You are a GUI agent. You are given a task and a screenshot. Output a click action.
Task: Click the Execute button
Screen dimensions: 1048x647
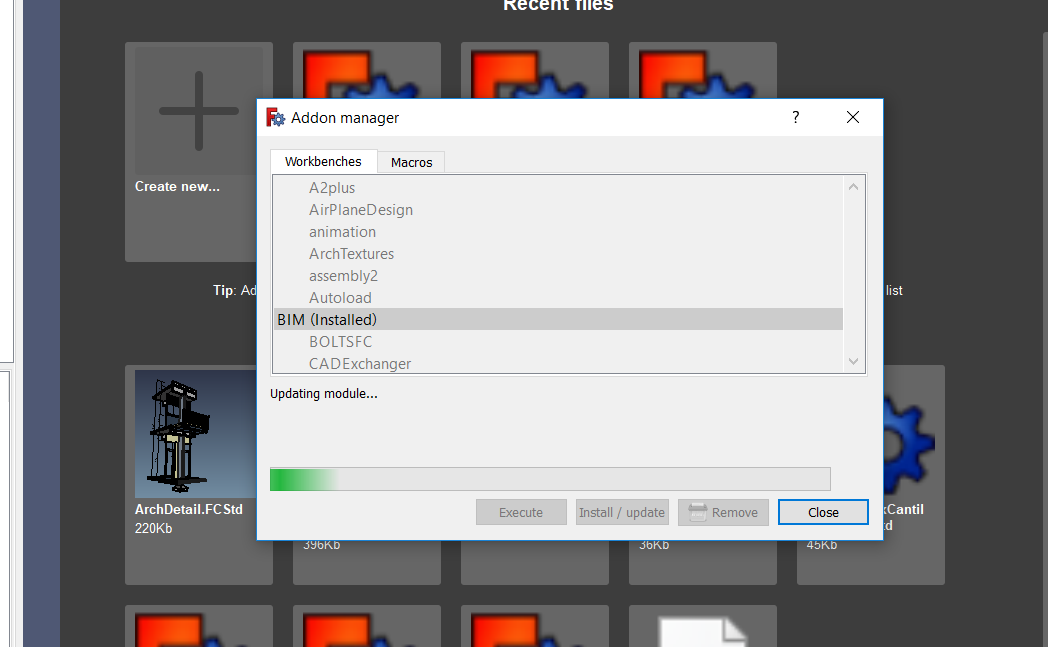pyautogui.click(x=521, y=512)
